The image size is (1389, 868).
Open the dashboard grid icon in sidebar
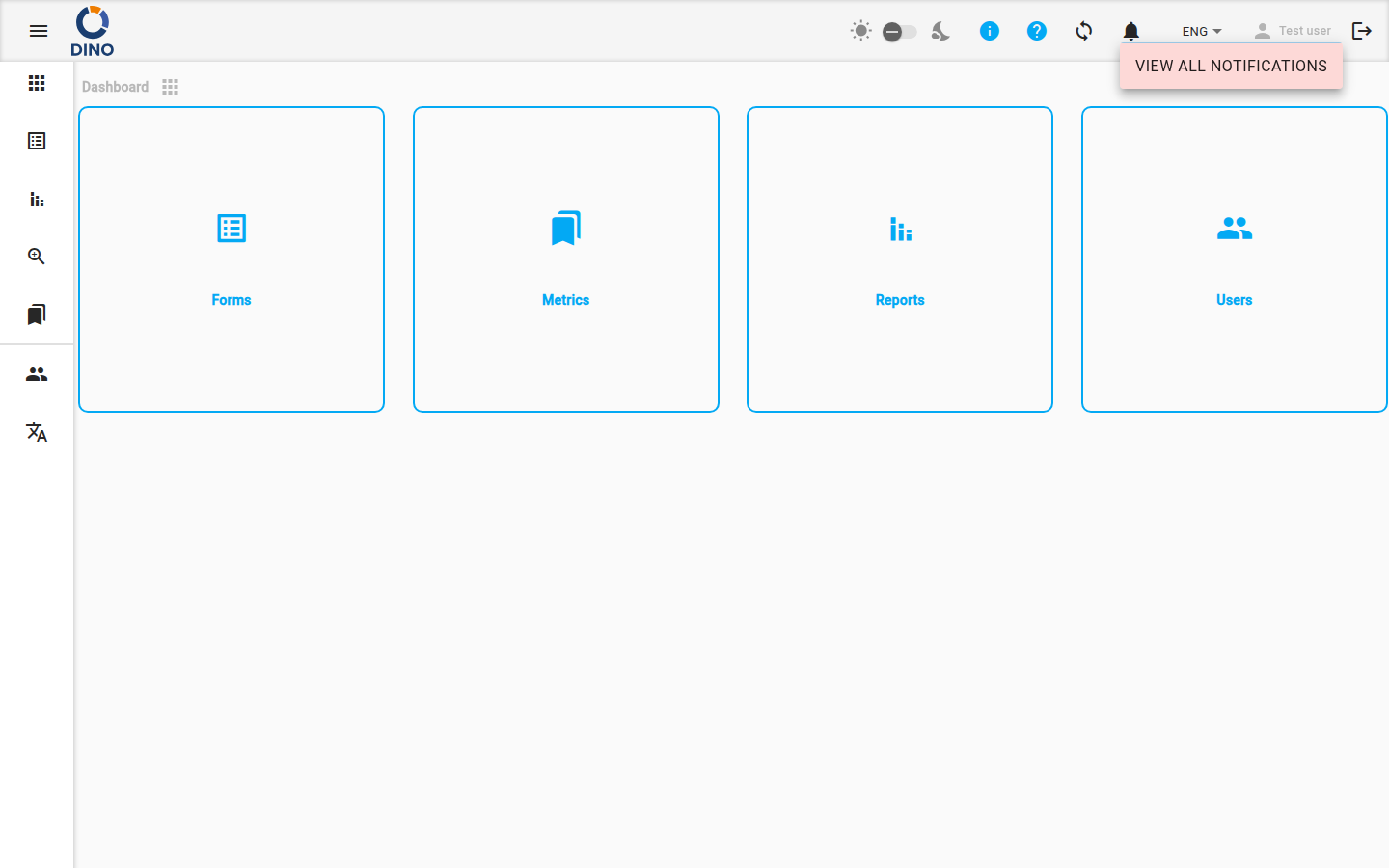coord(37,83)
